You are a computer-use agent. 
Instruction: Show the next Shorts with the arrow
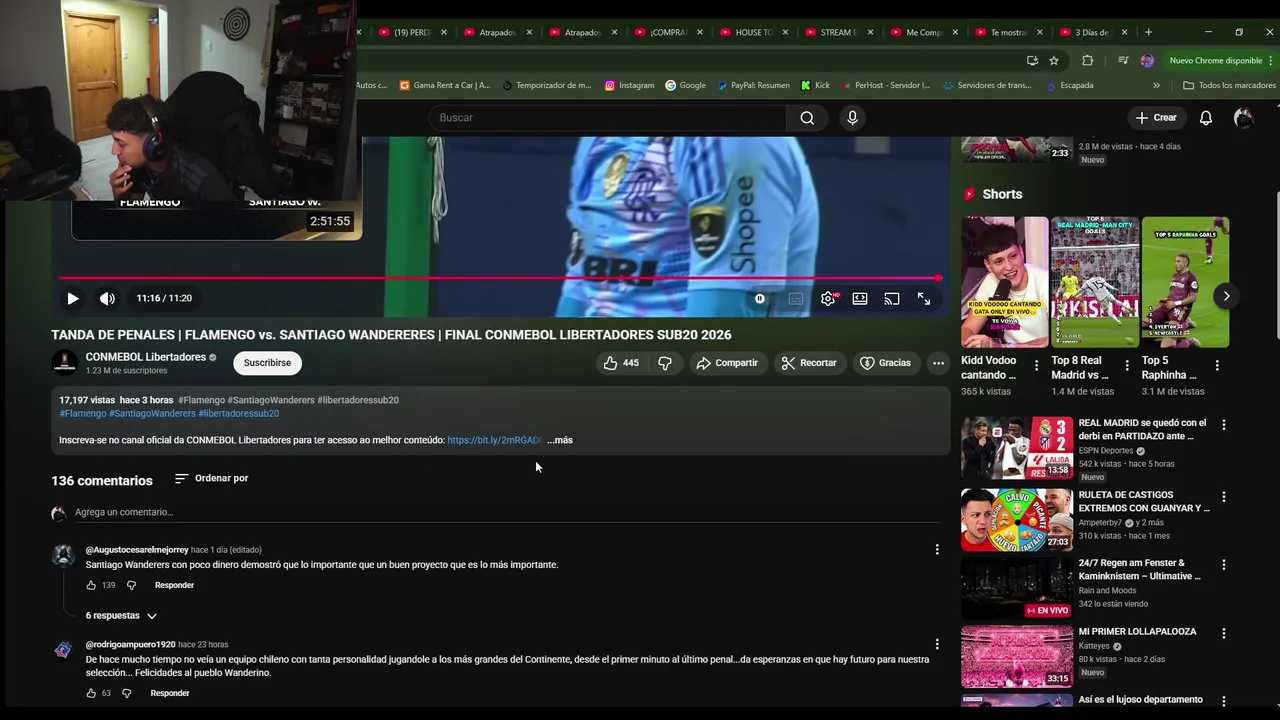(x=1226, y=296)
